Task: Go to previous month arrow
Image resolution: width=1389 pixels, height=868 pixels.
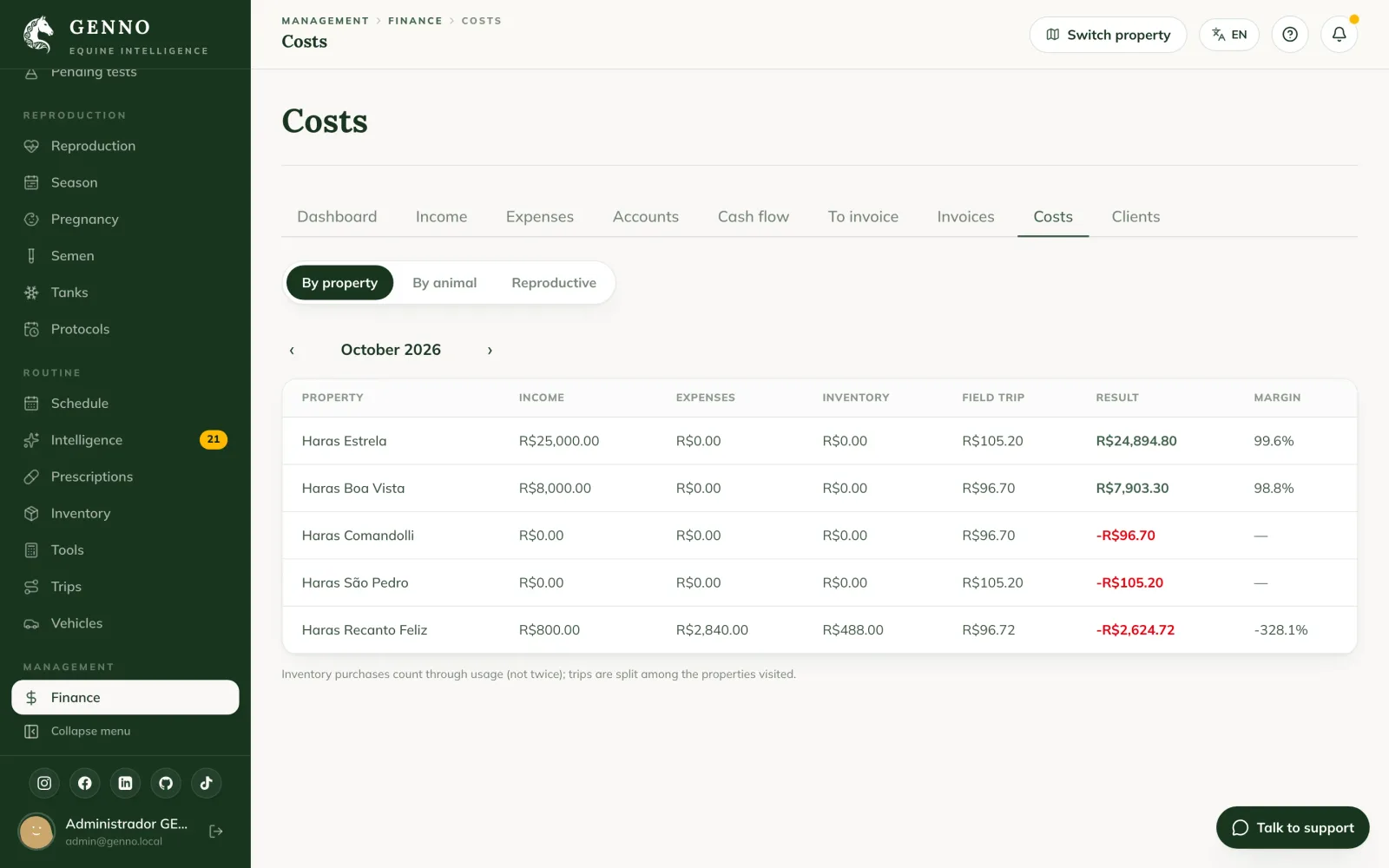Action: [x=292, y=350]
